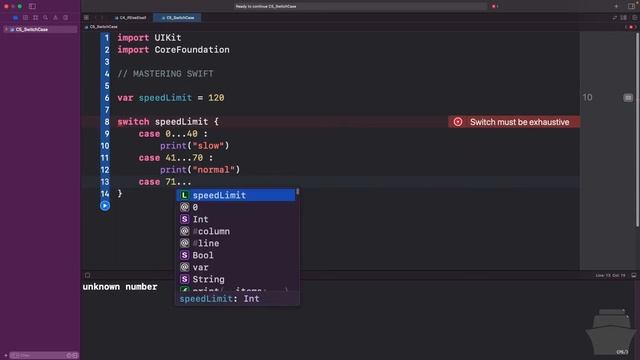This screenshot has height=360, width=640.
Task: Toggle the source control filter icon in navigator
Action: 75,356
